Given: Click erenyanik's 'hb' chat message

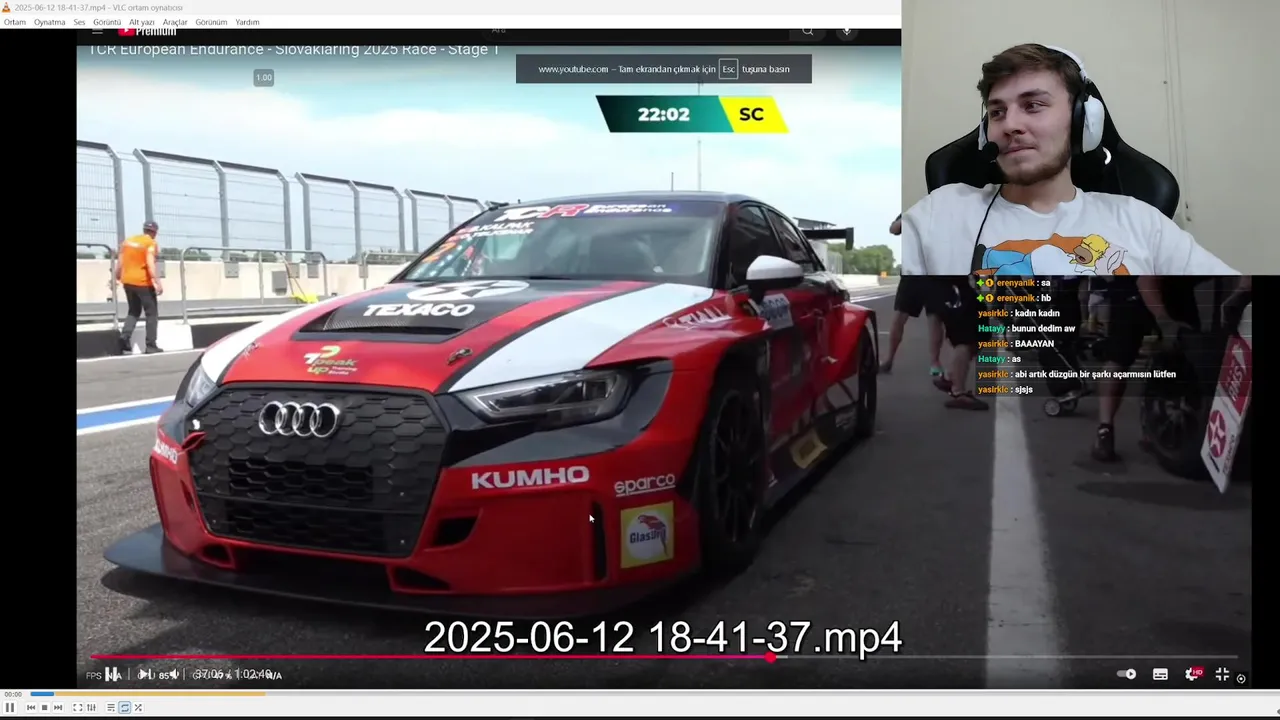Looking at the screenshot, I should coord(1015,298).
